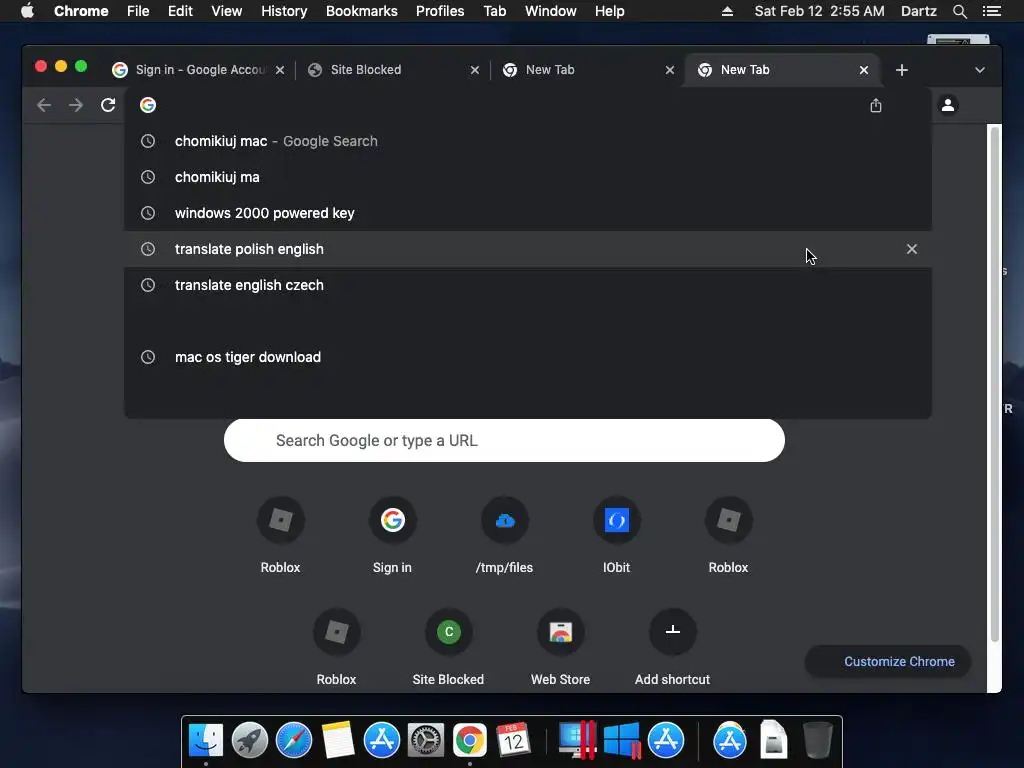Open the View menu

coord(227,11)
